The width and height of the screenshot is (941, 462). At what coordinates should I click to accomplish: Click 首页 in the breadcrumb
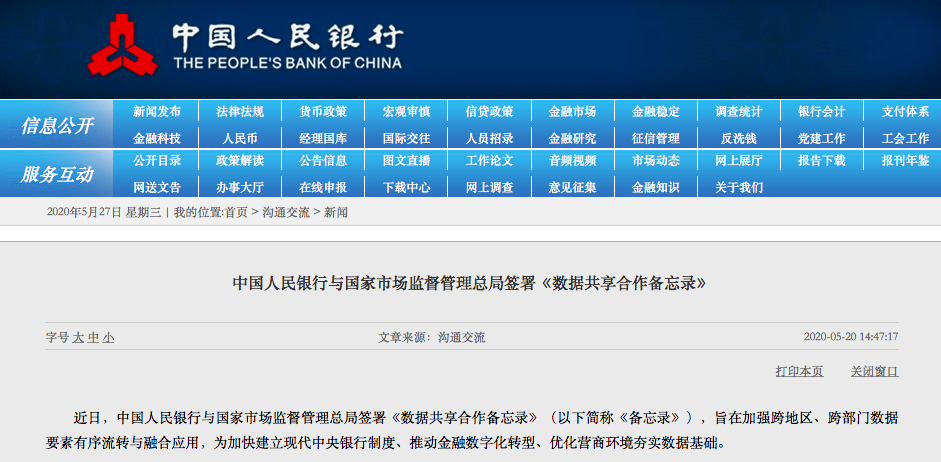[x=236, y=213]
